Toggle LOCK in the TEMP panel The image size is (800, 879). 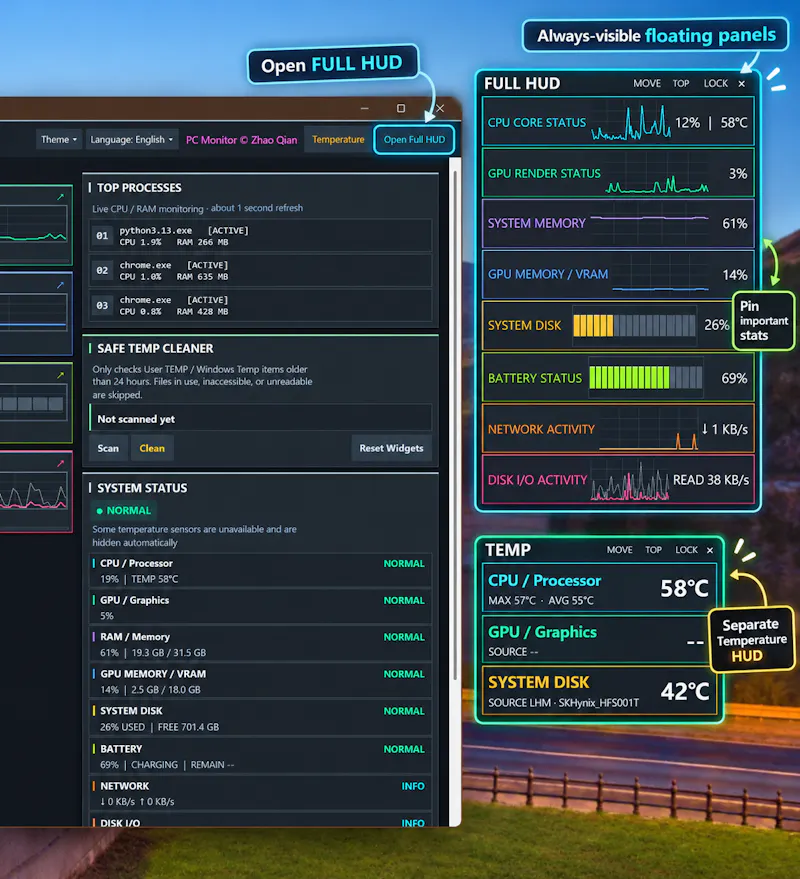[686, 550]
